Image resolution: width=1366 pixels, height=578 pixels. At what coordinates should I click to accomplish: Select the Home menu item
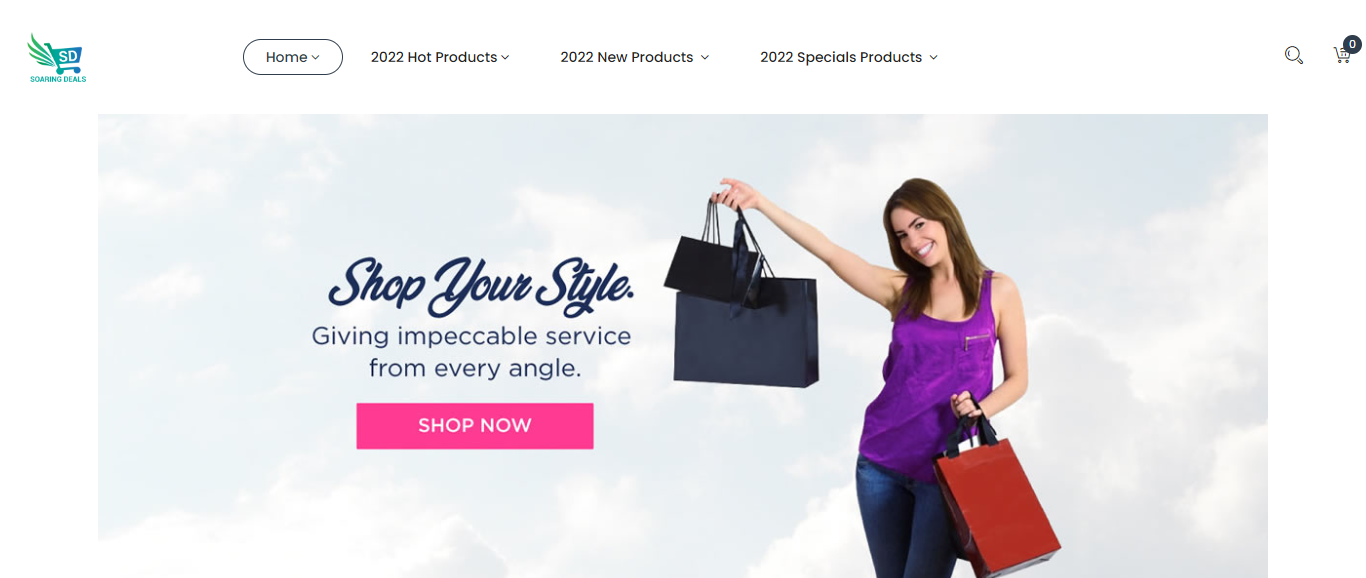[293, 57]
